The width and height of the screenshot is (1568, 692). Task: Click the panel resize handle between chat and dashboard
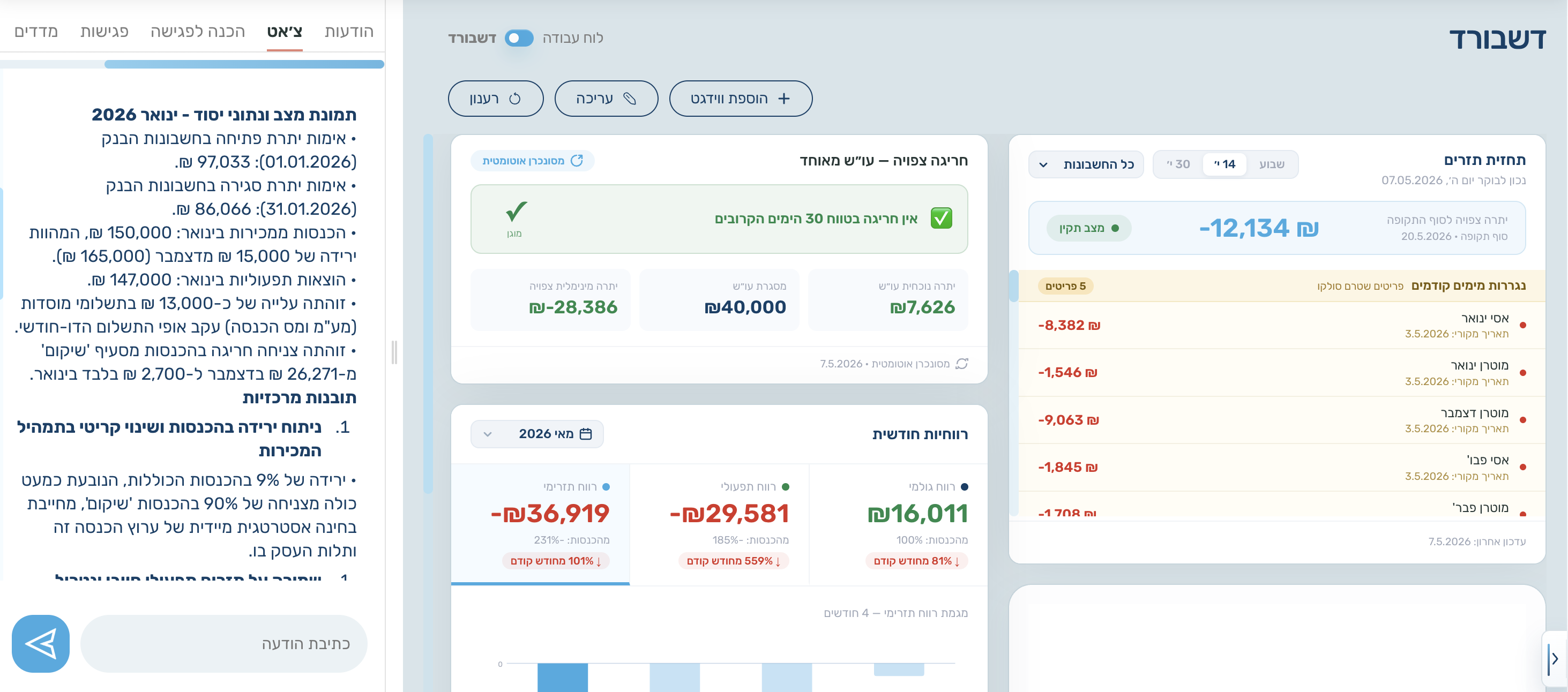(394, 352)
